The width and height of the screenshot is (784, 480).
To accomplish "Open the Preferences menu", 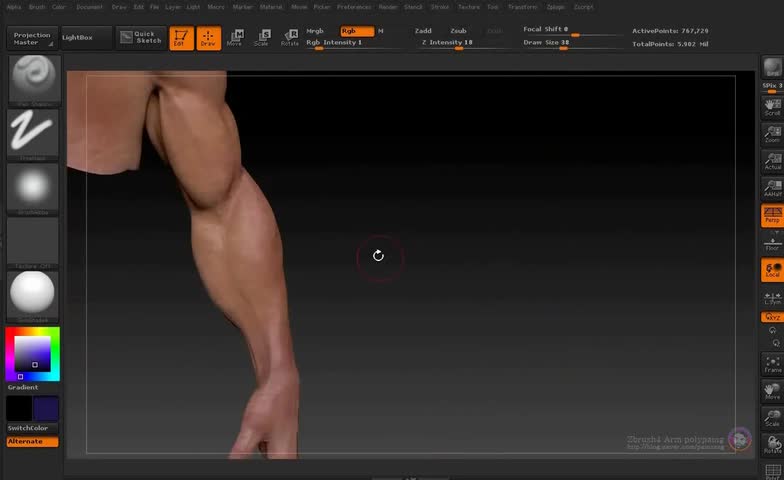I will coord(354,7).
